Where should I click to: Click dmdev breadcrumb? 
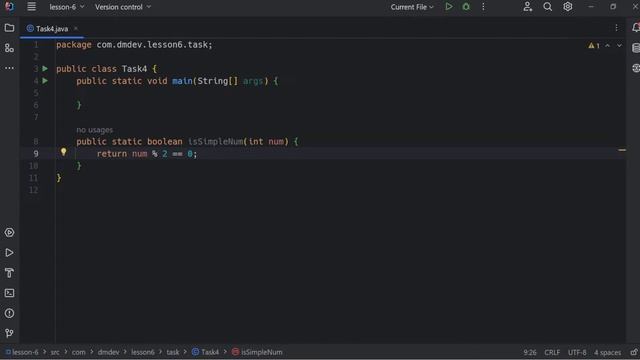point(108,352)
